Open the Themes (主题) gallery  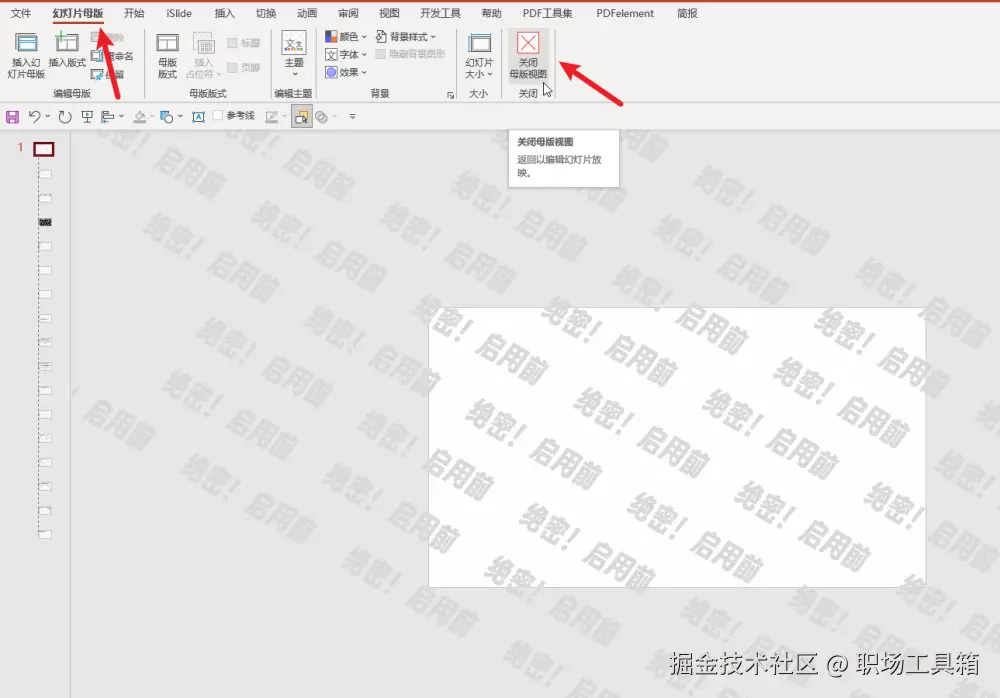(x=294, y=54)
